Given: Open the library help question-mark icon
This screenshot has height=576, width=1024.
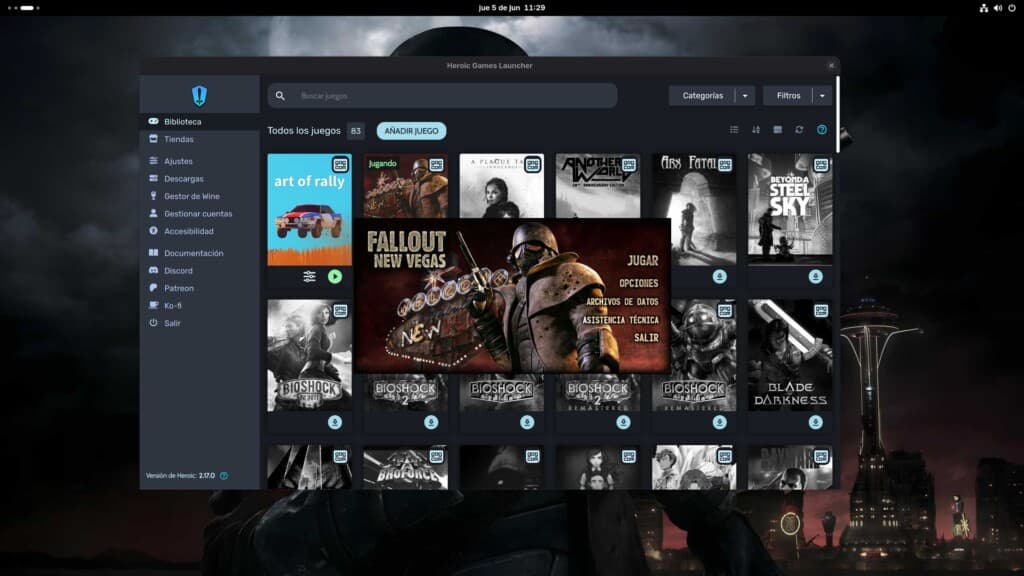Looking at the screenshot, I should coord(822,130).
